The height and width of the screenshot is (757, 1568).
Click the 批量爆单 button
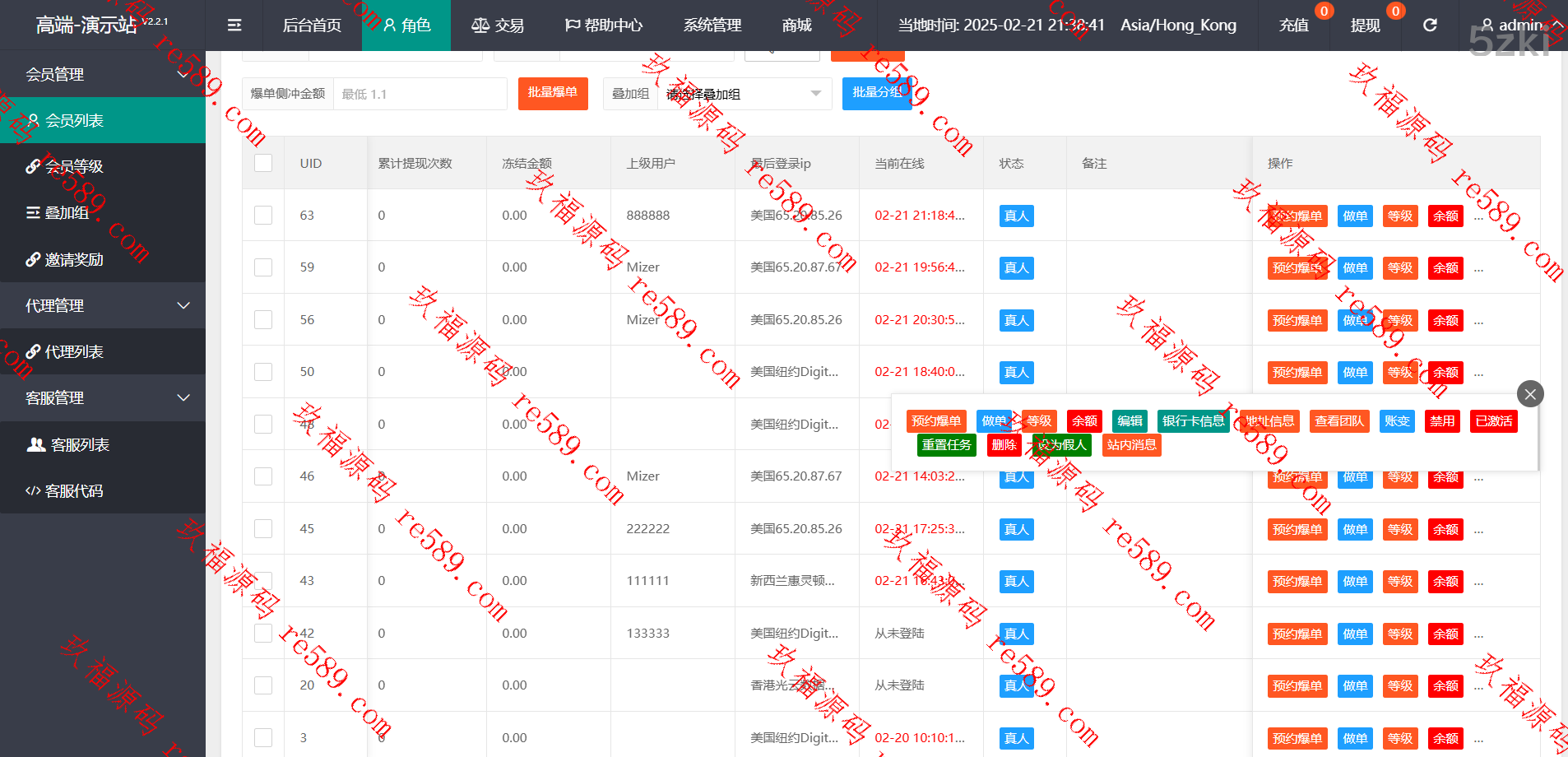[x=552, y=93]
